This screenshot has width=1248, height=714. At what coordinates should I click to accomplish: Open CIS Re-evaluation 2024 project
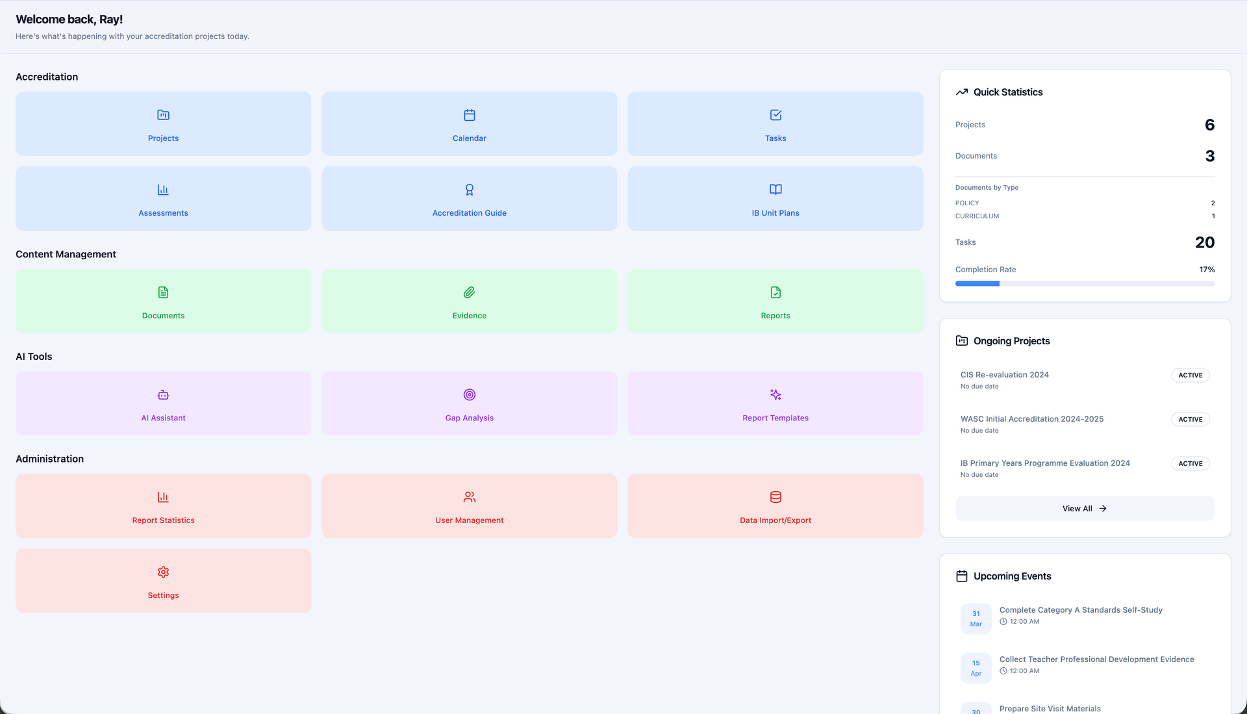pos(1004,375)
